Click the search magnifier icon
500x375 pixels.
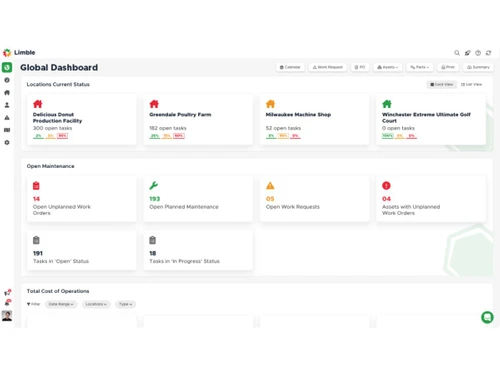457,53
